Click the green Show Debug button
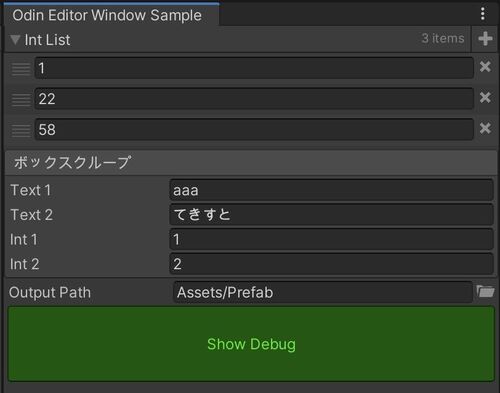This screenshot has width=500, height=393. tap(251, 344)
